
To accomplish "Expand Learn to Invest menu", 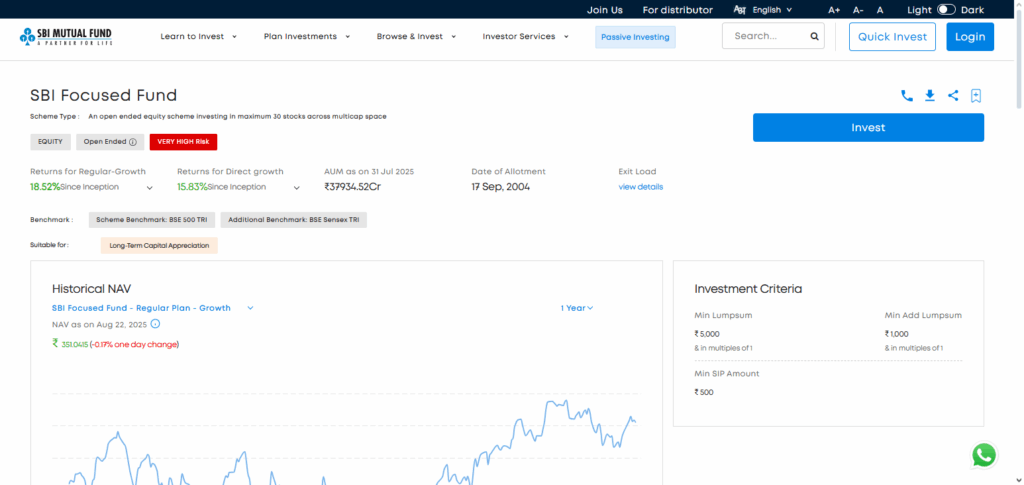I will click(199, 37).
